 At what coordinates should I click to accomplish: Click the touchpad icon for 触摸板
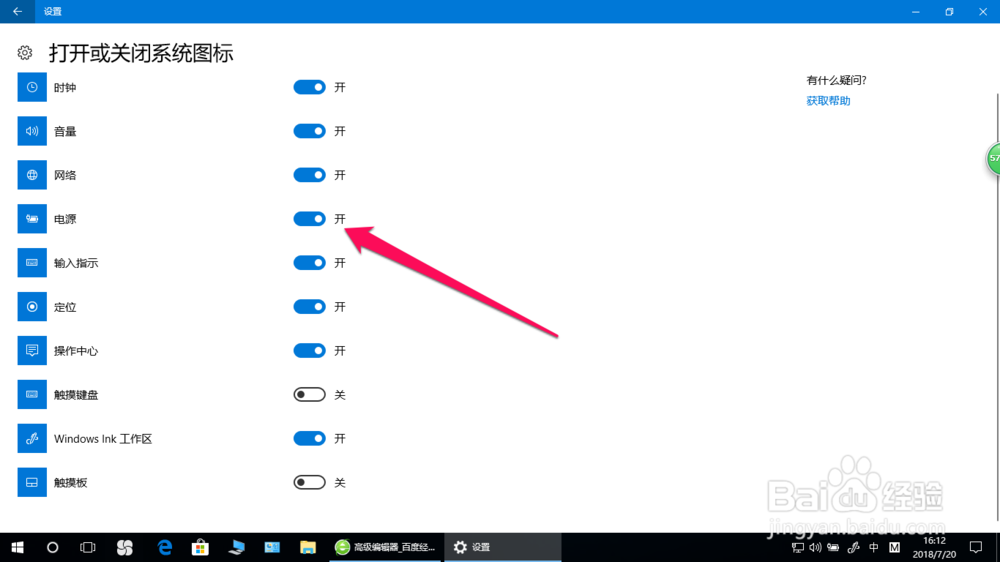[32, 482]
